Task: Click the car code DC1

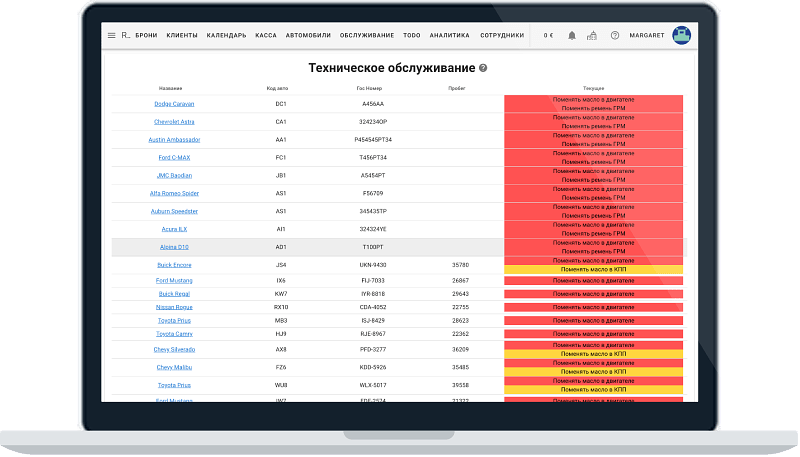Action: (x=281, y=104)
